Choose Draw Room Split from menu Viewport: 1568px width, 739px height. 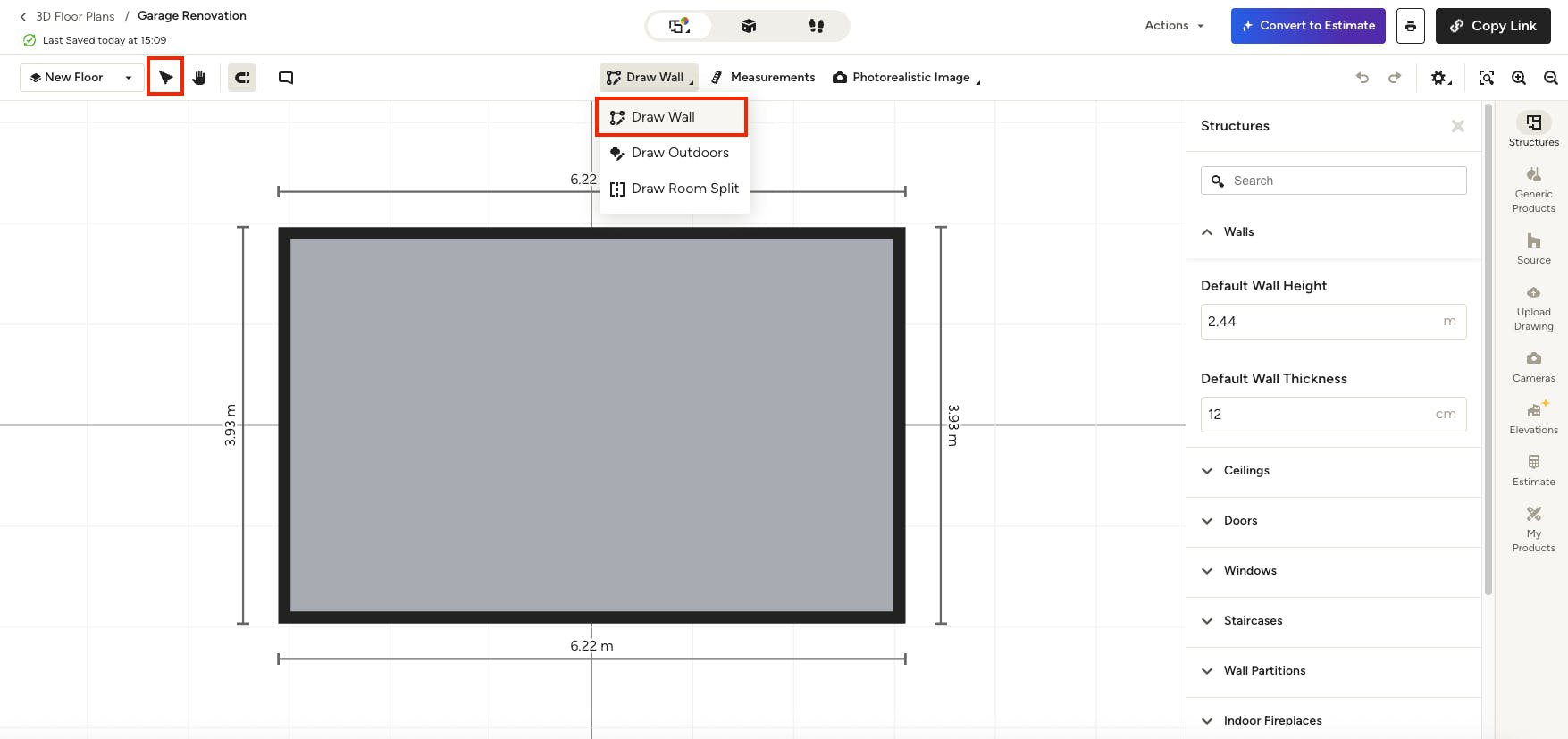tap(675, 189)
